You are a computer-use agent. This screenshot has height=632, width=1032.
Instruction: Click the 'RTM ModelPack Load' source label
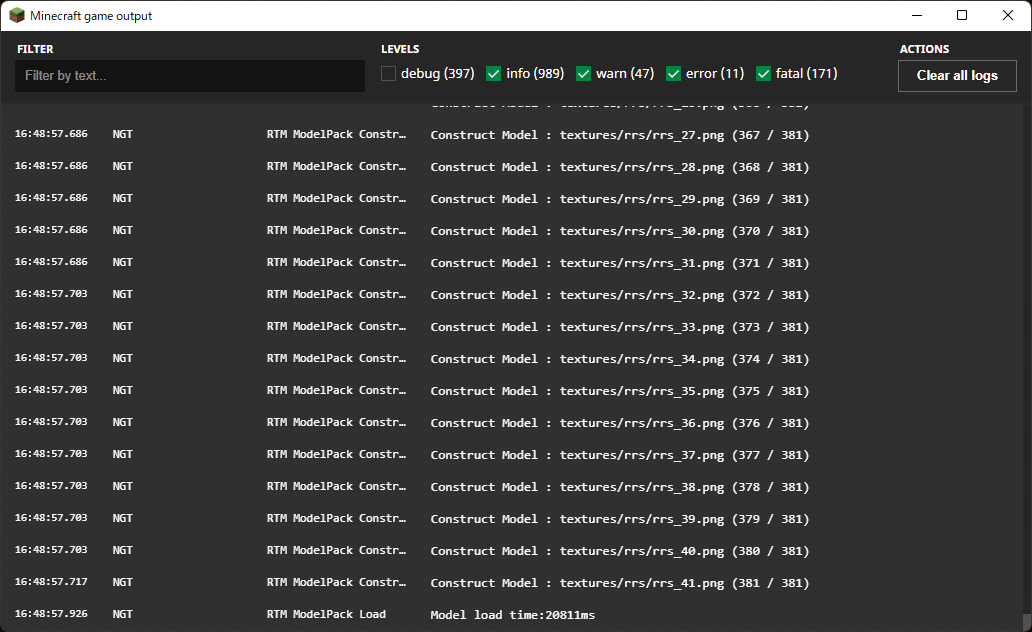pos(326,614)
